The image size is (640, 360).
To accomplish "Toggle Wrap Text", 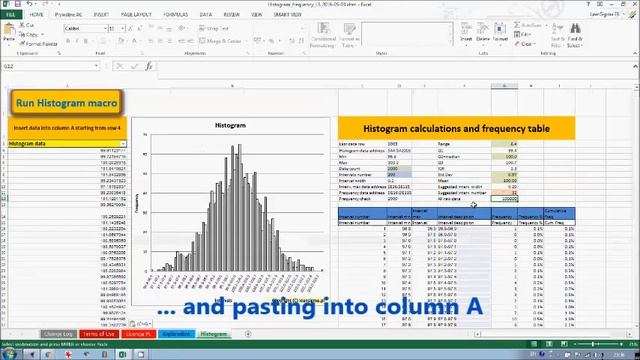I will 214,29.
